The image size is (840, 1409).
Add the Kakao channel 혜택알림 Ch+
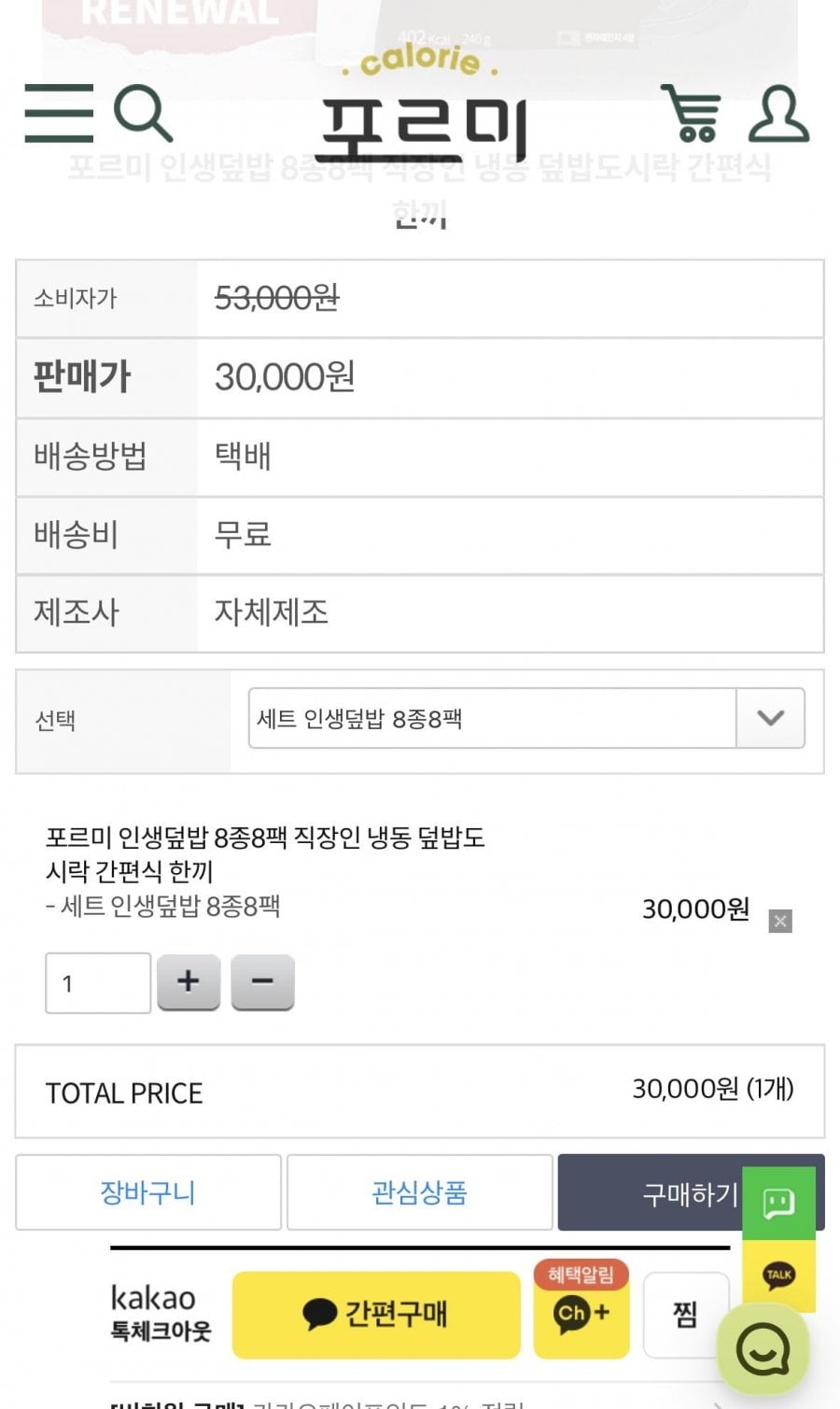581,1313
